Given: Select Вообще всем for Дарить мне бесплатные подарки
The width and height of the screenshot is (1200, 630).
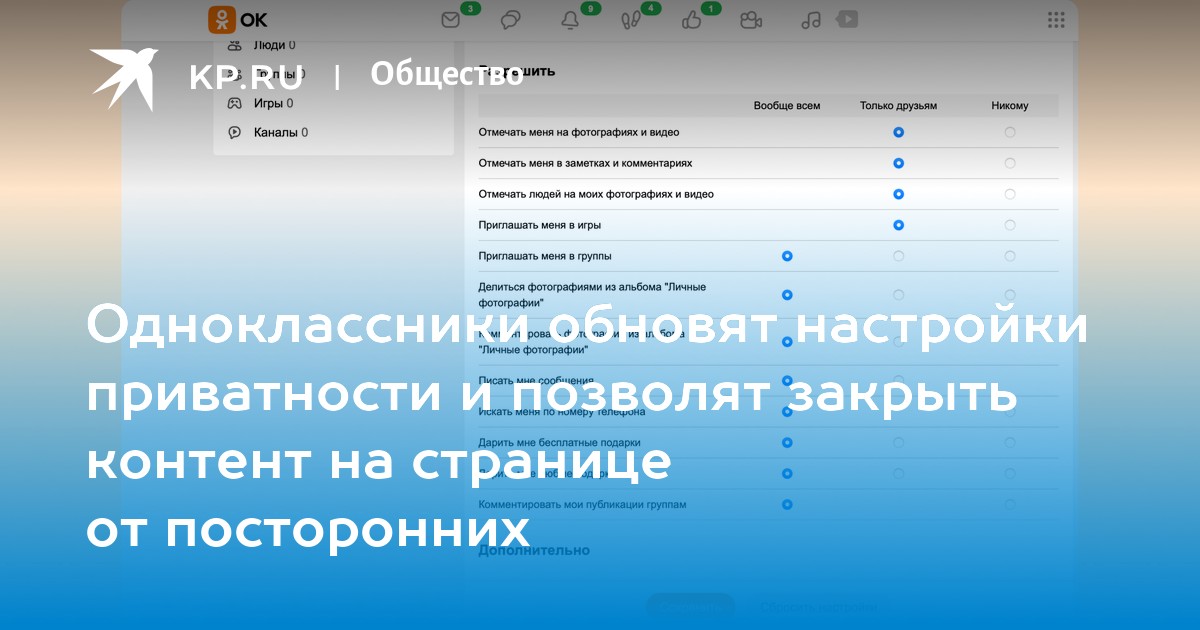Looking at the screenshot, I should [787, 442].
